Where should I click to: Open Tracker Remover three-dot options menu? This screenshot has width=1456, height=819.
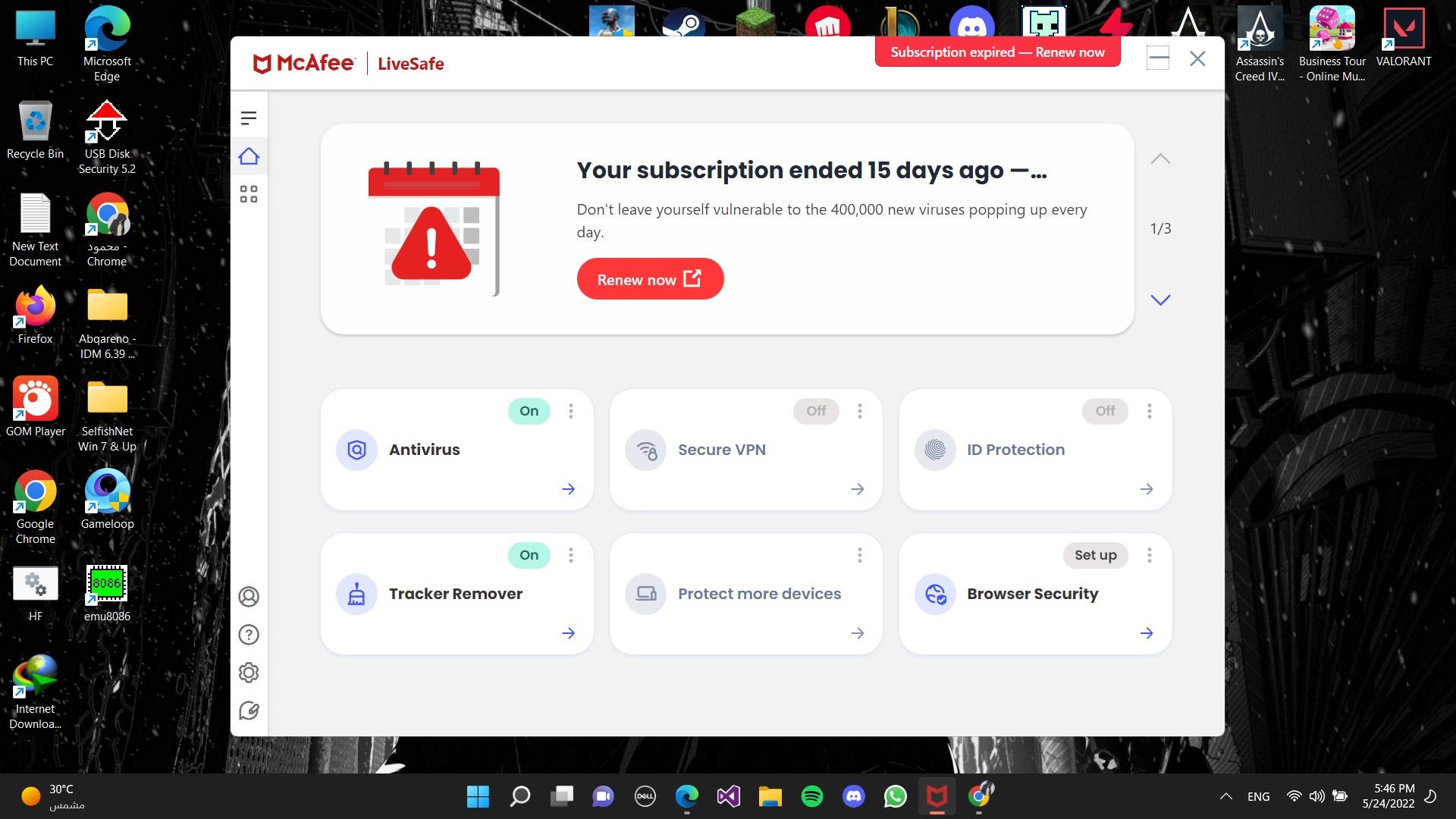[571, 555]
